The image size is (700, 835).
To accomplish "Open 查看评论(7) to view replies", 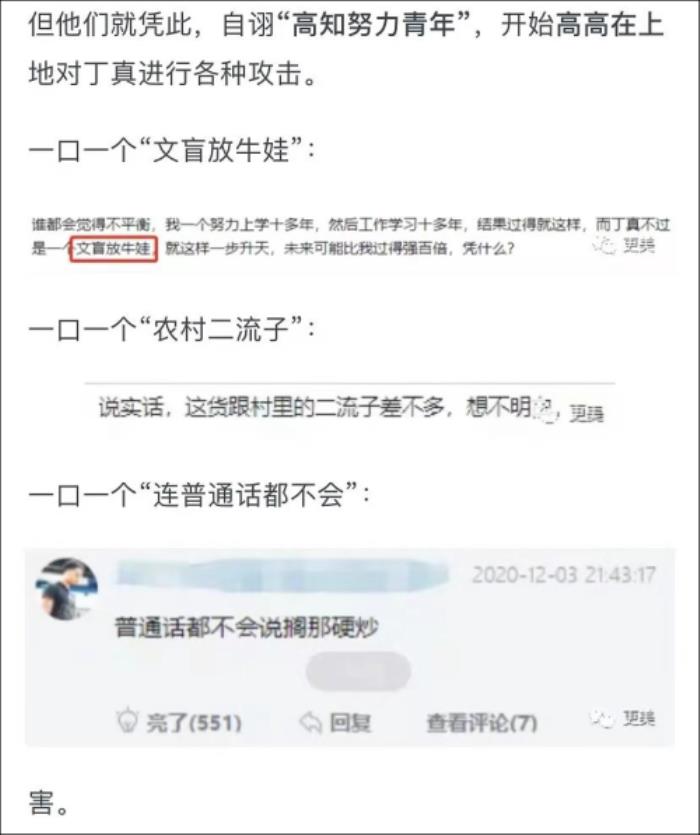I will pos(482,723).
